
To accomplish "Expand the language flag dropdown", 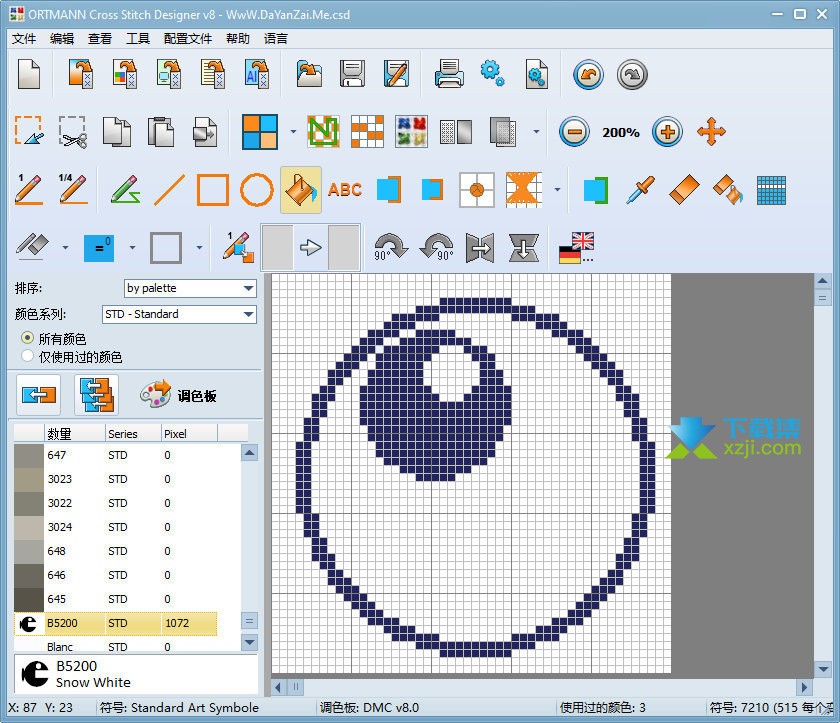I will pos(574,247).
